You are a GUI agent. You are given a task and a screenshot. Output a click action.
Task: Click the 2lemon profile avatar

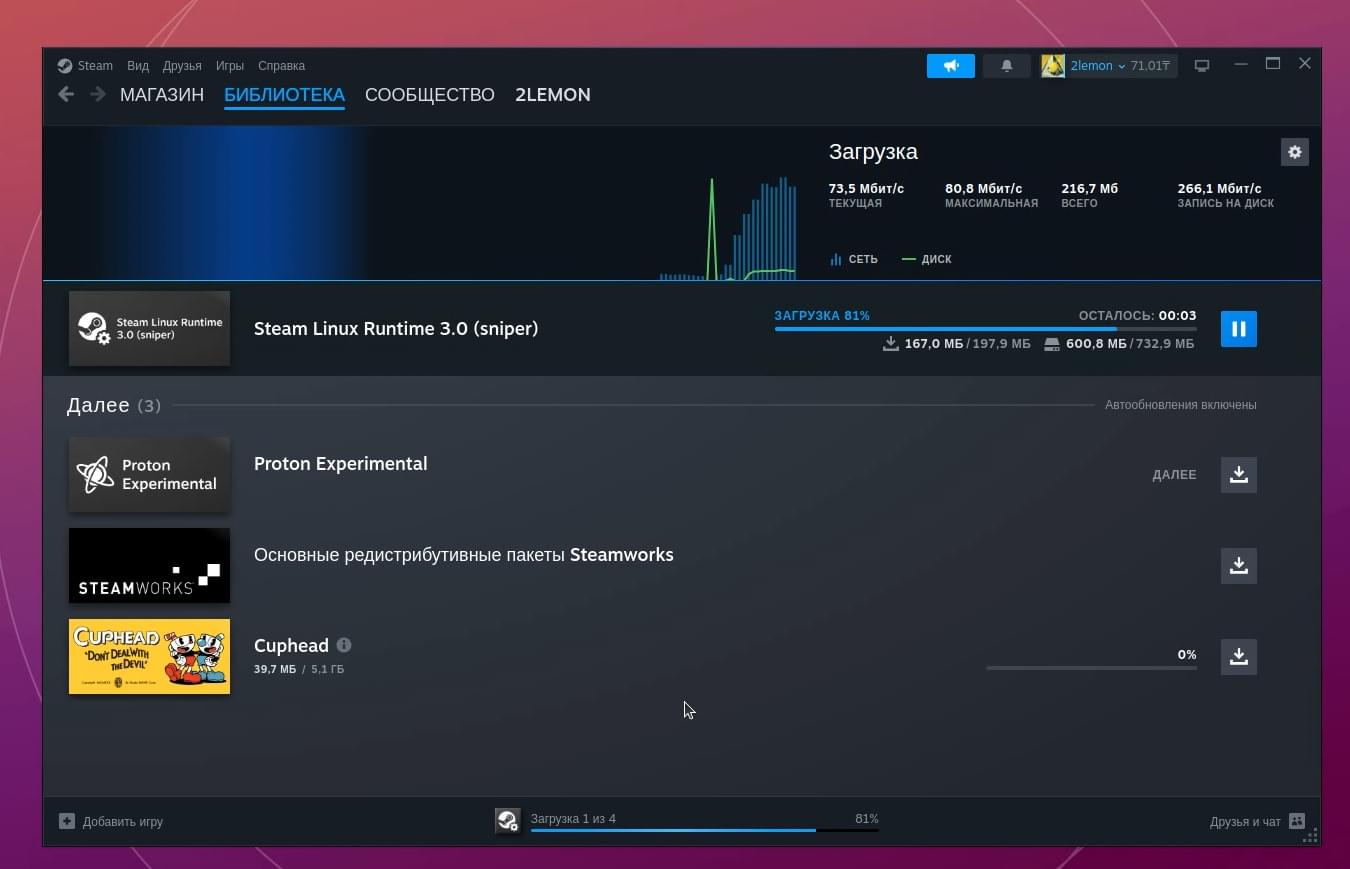[1053, 66]
